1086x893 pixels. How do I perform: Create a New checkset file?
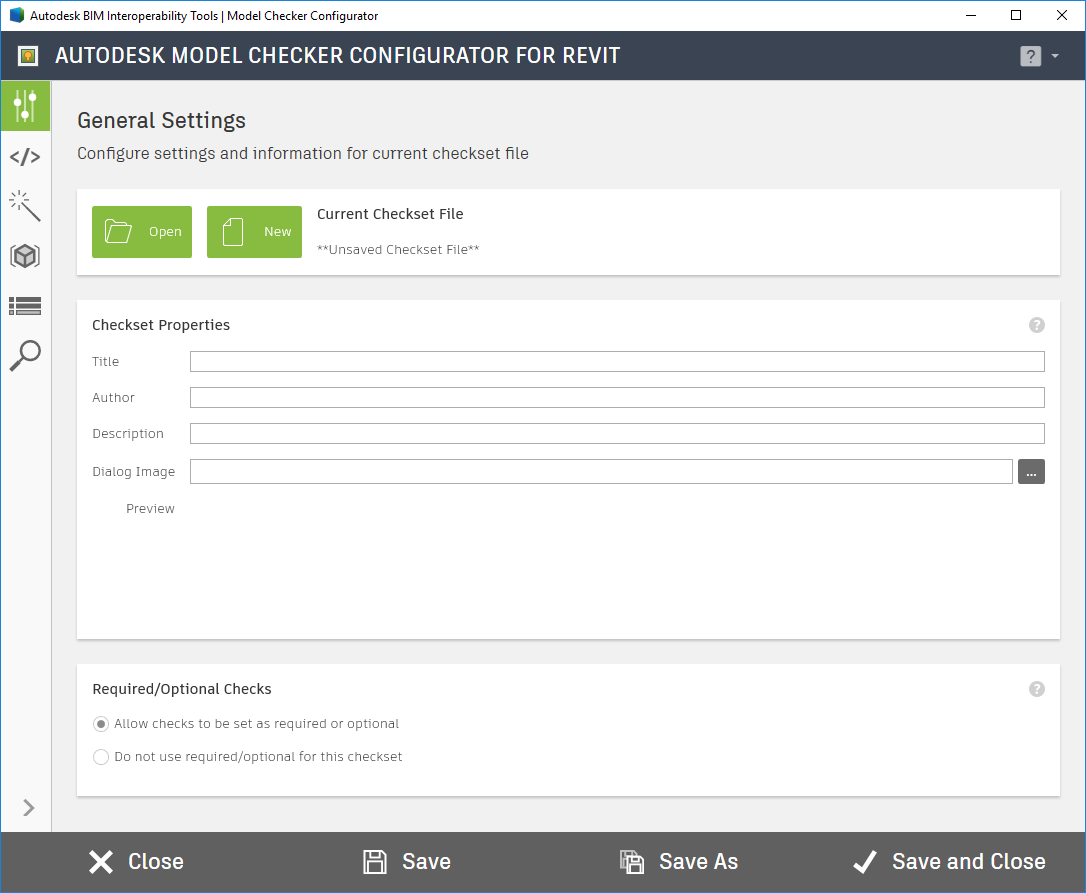coord(254,231)
